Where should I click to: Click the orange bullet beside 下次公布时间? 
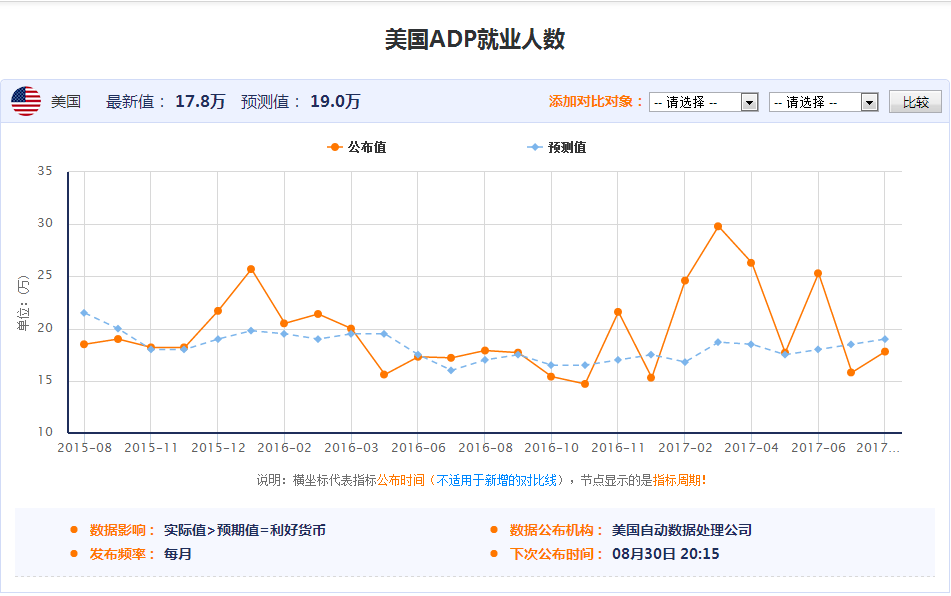pos(494,554)
